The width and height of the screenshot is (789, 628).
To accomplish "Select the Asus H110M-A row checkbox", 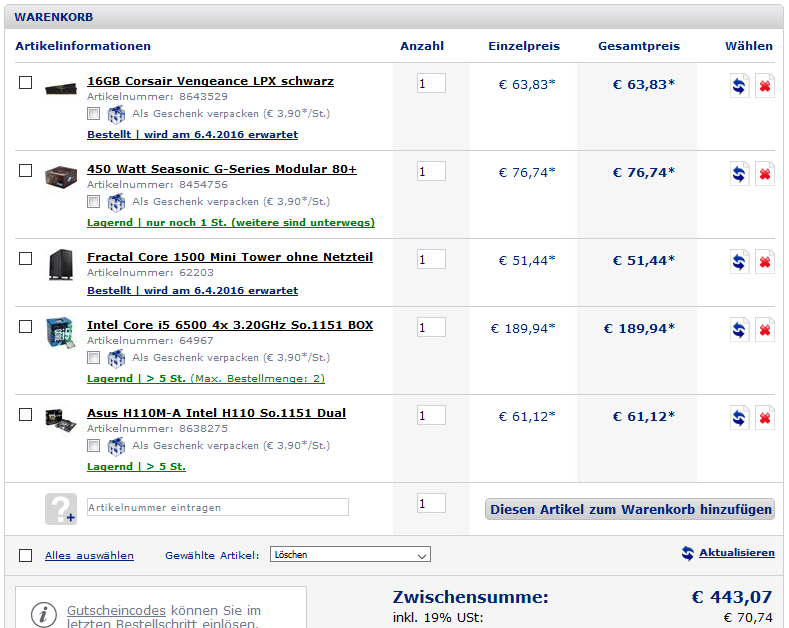I will pos(25,415).
